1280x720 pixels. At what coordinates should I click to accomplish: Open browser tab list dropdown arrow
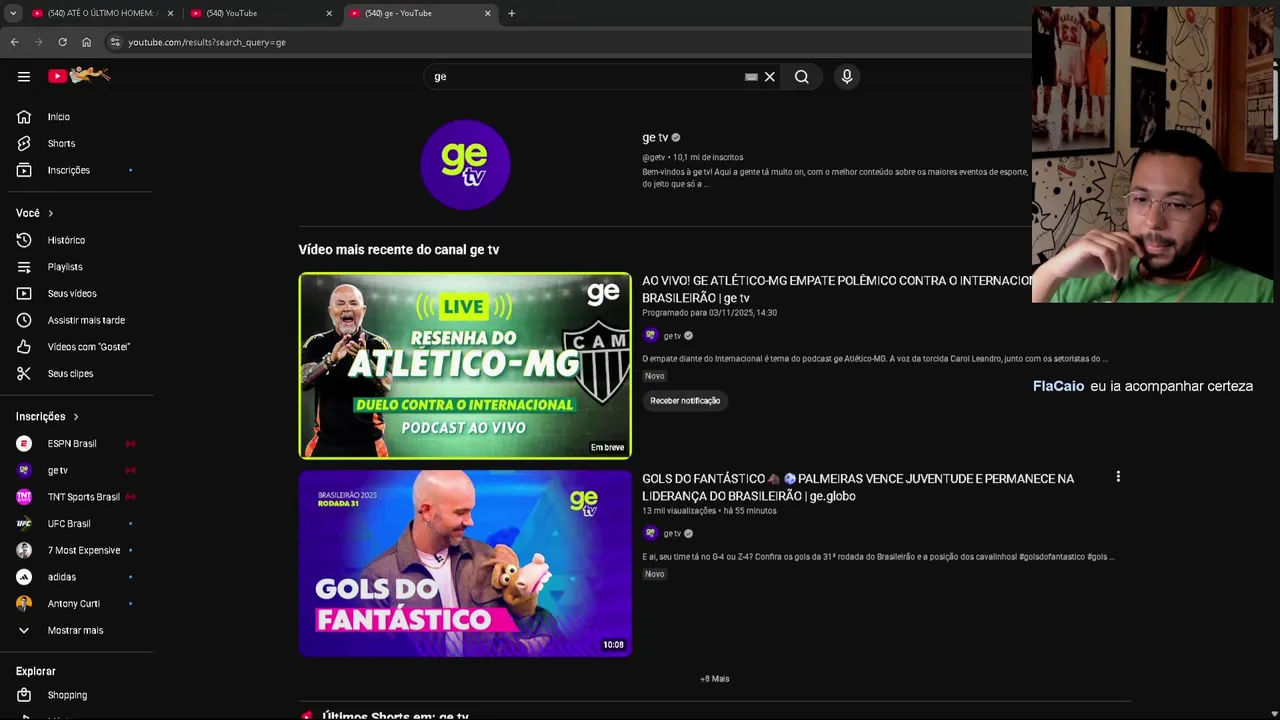pos(13,13)
